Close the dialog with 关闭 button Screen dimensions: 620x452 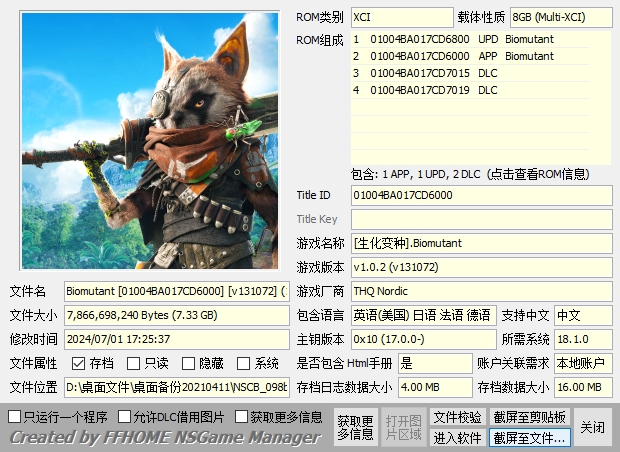click(x=593, y=427)
